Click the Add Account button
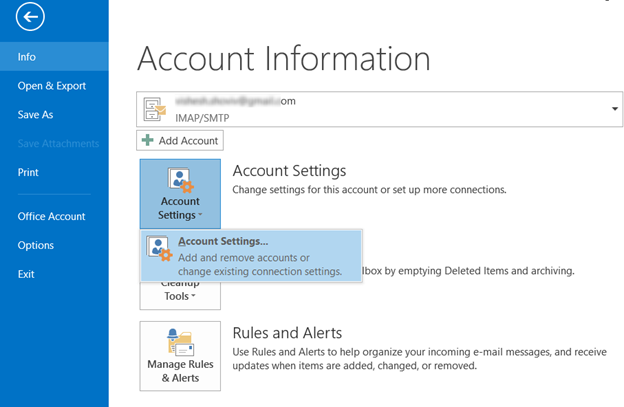Viewport: 624px width, 407px height. point(180,140)
